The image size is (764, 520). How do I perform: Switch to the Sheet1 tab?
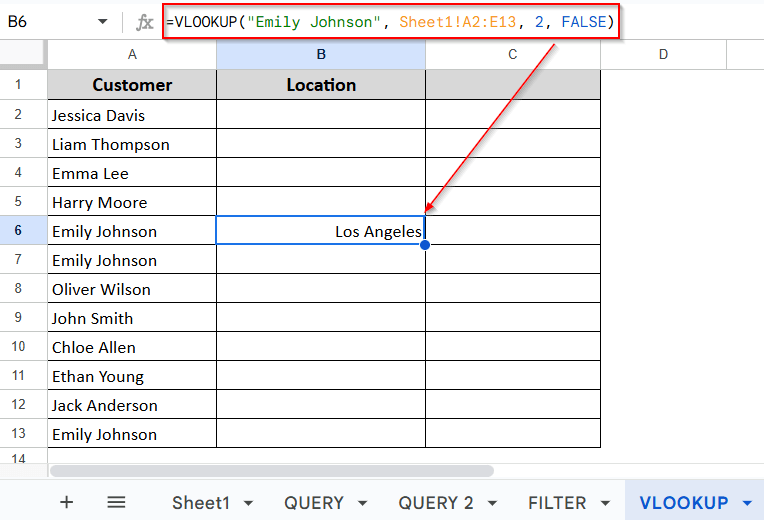pos(201,502)
